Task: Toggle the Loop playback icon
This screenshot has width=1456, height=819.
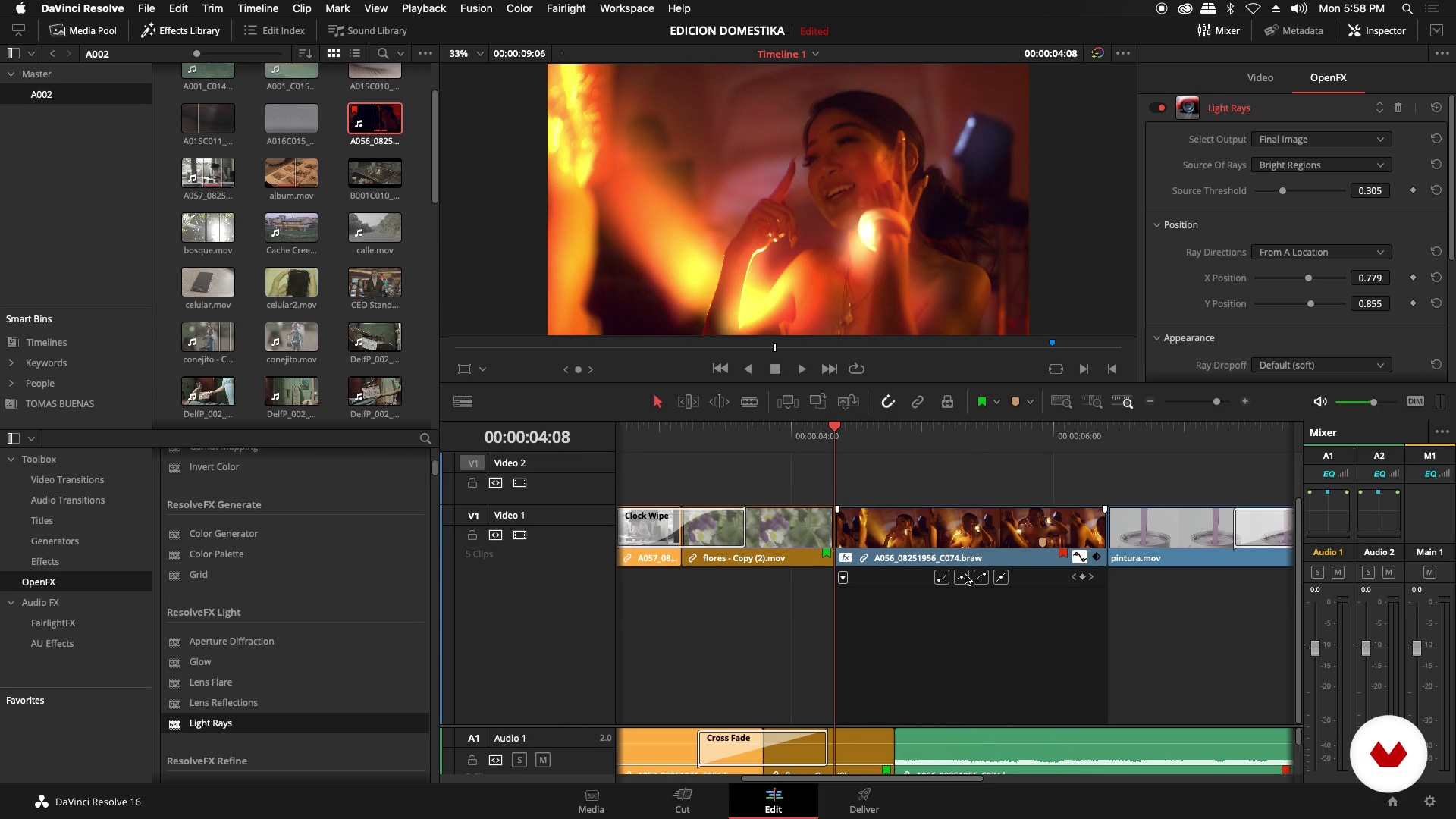Action: (856, 369)
